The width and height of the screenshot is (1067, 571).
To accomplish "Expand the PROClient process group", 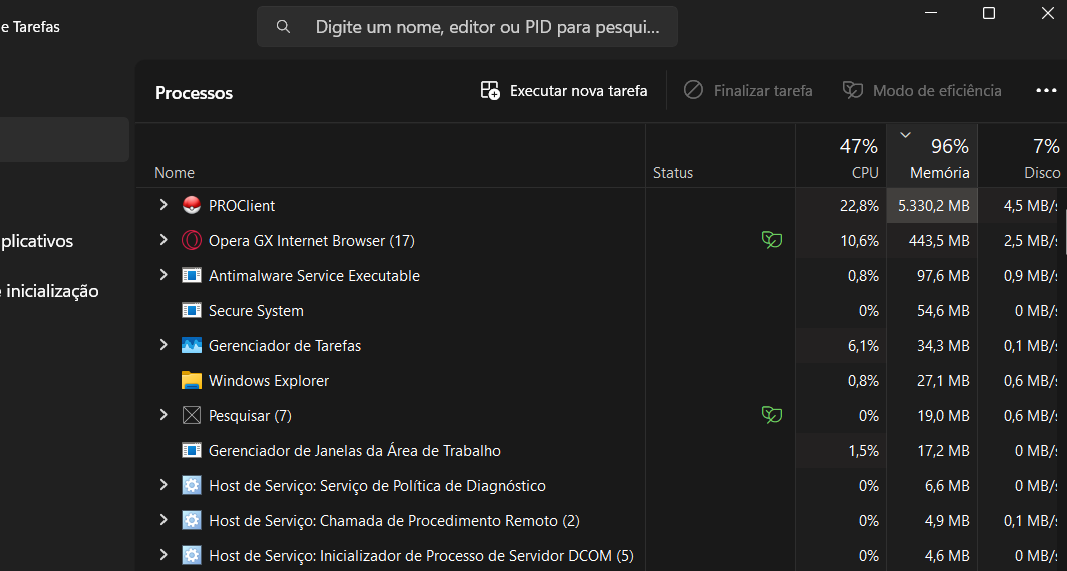I will [164, 205].
